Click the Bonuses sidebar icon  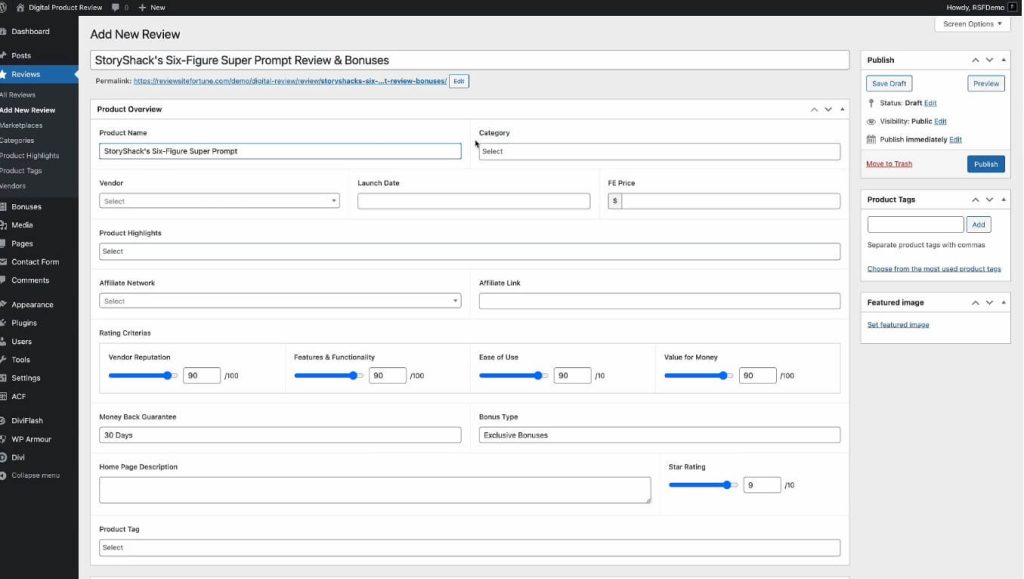click(3, 206)
